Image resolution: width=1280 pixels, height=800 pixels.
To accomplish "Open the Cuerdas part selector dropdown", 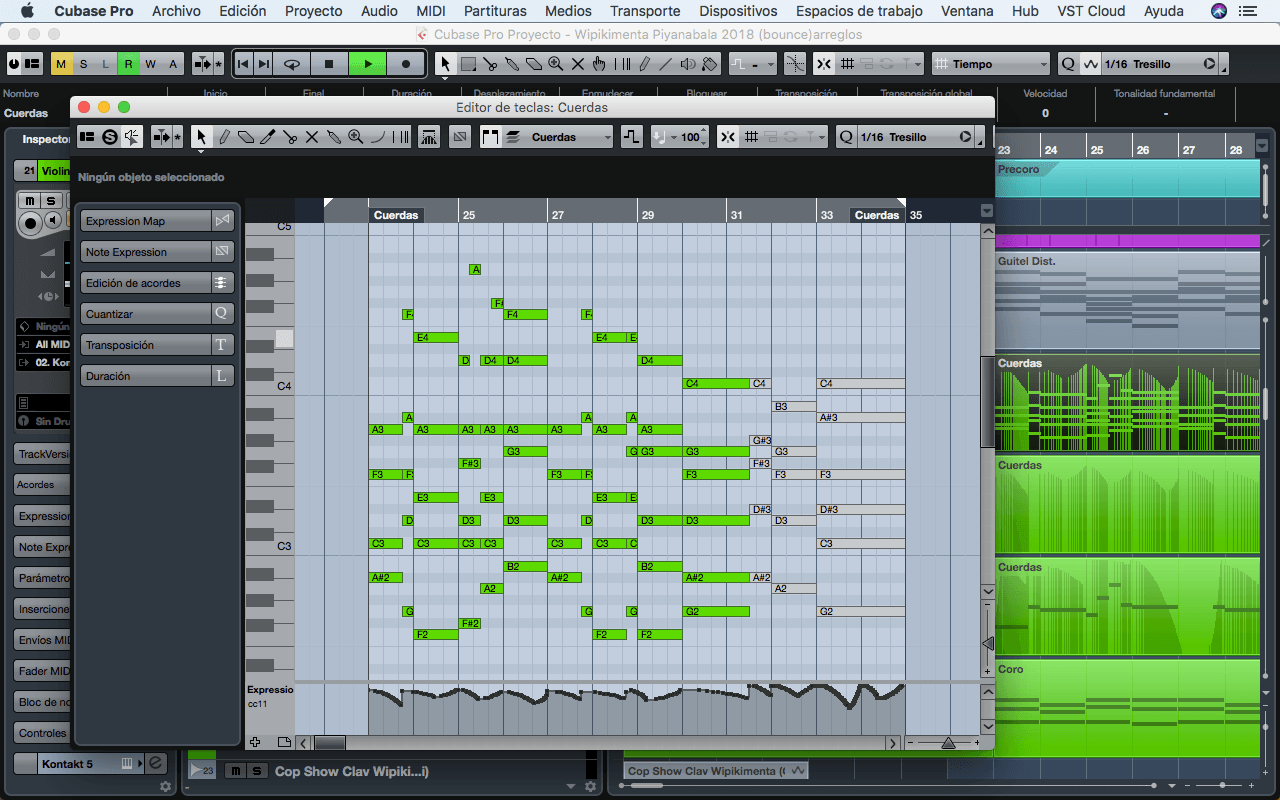I will click(x=558, y=137).
